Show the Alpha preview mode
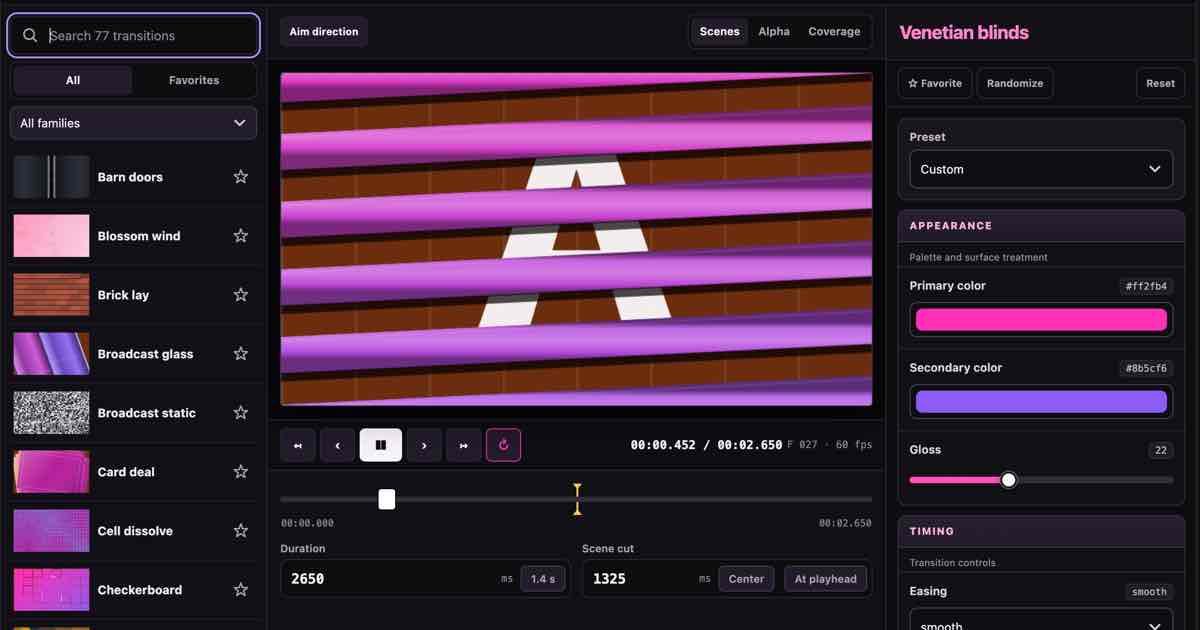This screenshot has width=1200, height=630. click(x=774, y=32)
